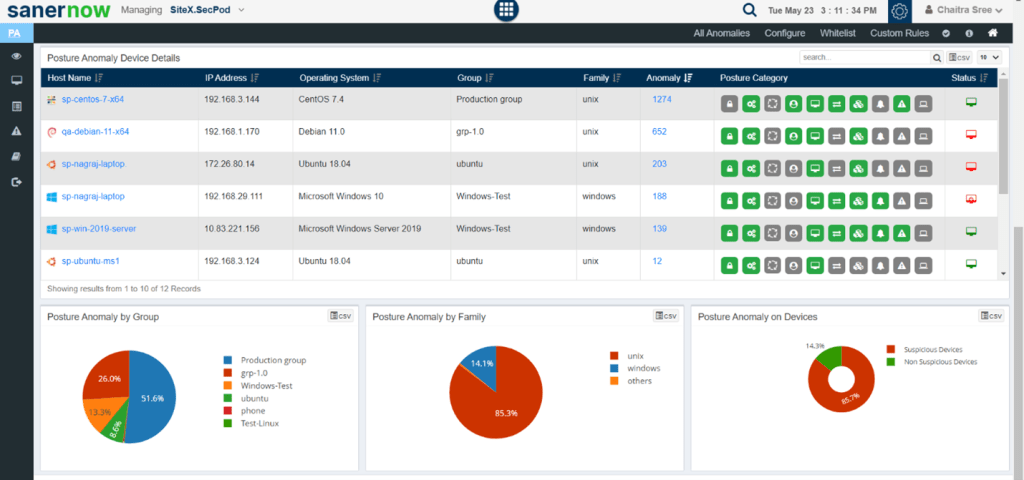Open host link sp-centos-7-x64

coord(92,100)
